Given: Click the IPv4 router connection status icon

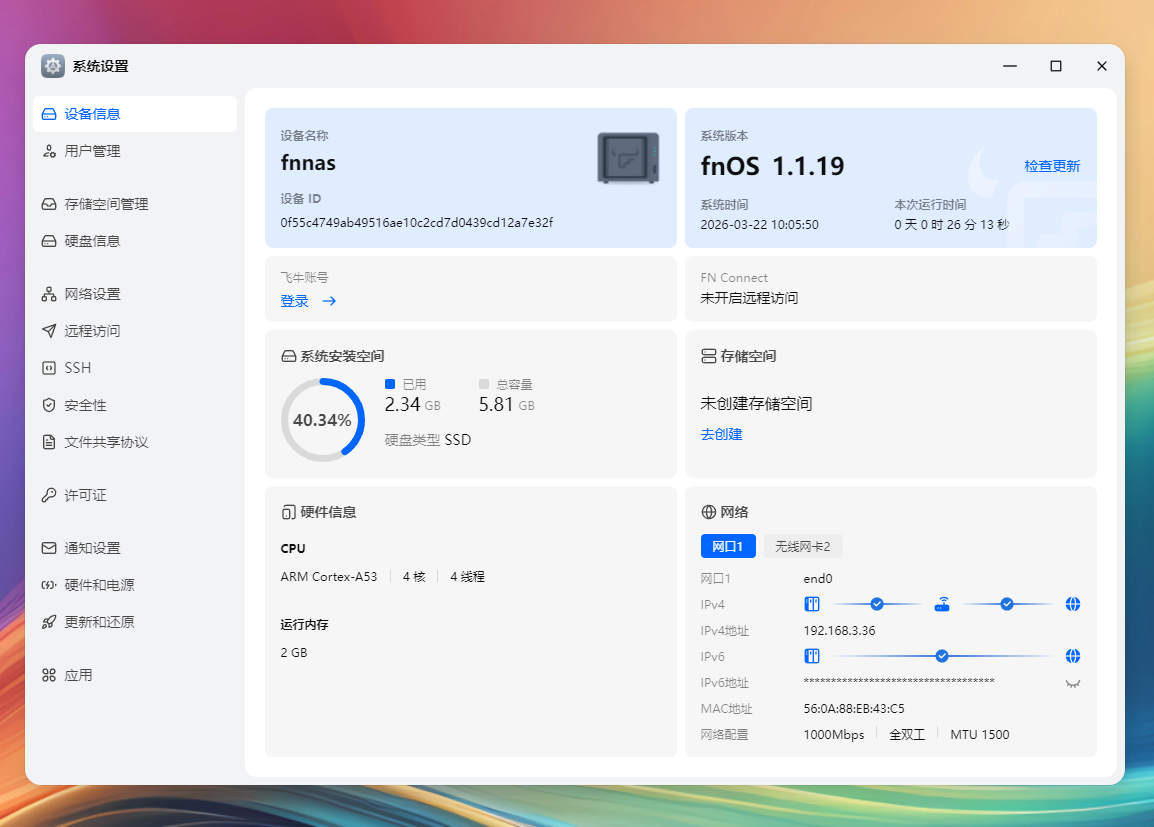Looking at the screenshot, I should pyautogui.click(x=942, y=604).
